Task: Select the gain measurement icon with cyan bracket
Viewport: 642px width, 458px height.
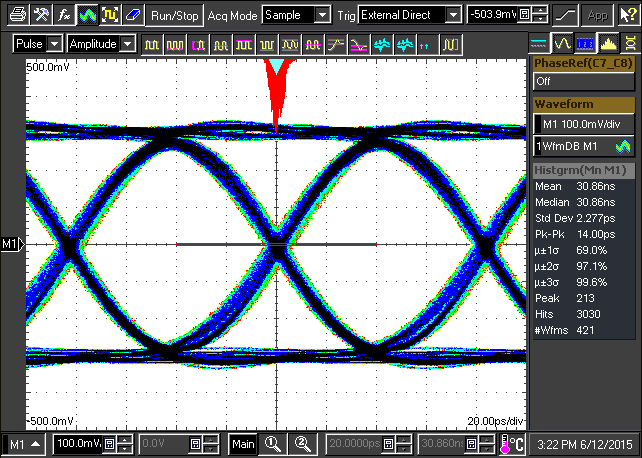Action: tap(451, 44)
